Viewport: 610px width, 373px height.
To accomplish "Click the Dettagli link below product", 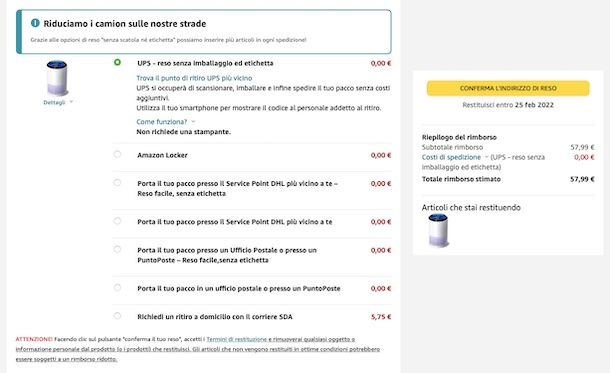I will click(54, 102).
